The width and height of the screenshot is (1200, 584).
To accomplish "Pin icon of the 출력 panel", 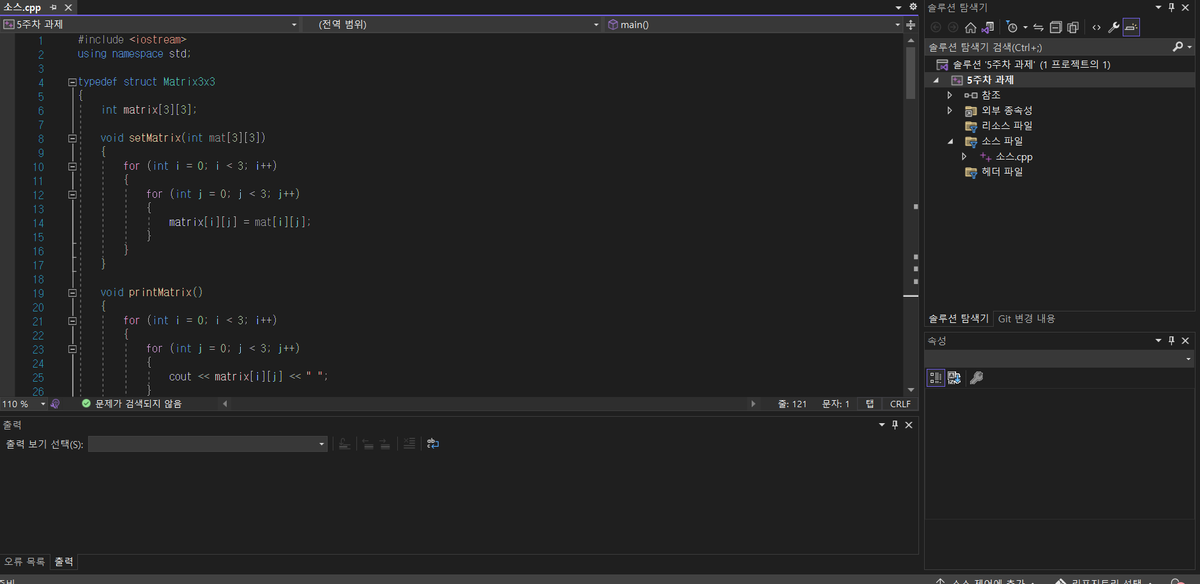I will tap(894, 425).
